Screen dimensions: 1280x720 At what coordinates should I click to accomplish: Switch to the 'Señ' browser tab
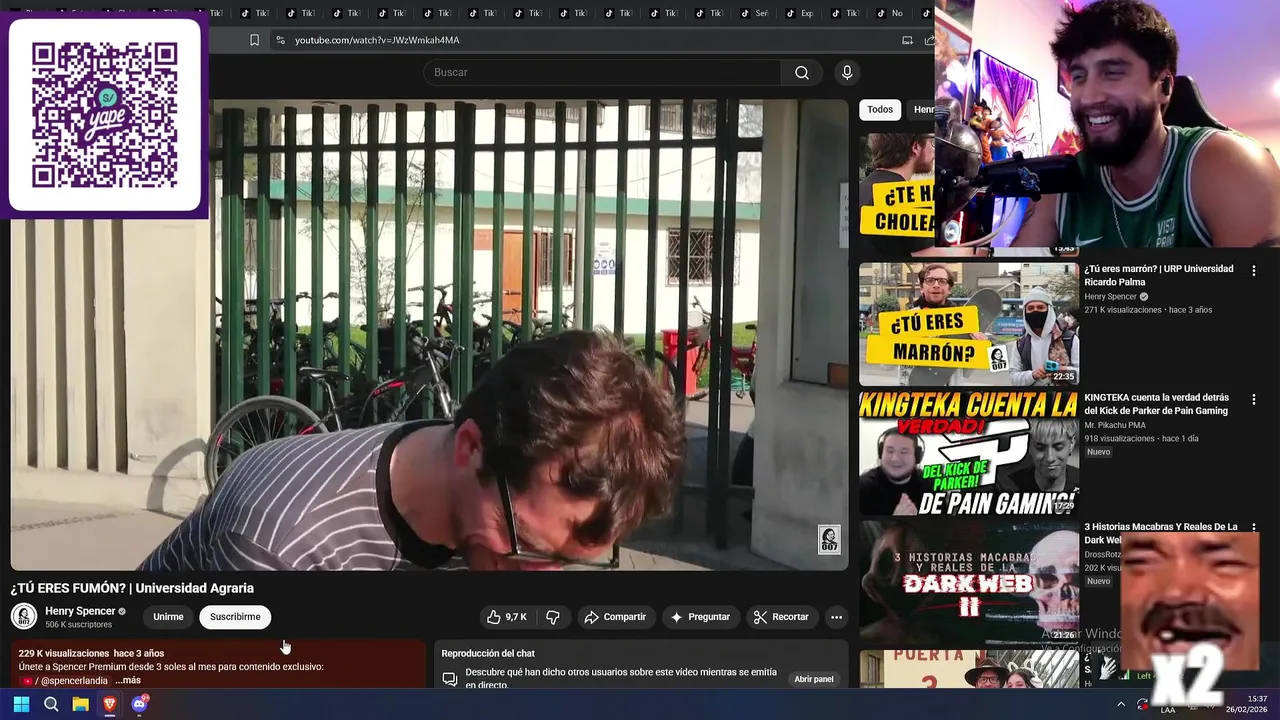[x=754, y=13]
